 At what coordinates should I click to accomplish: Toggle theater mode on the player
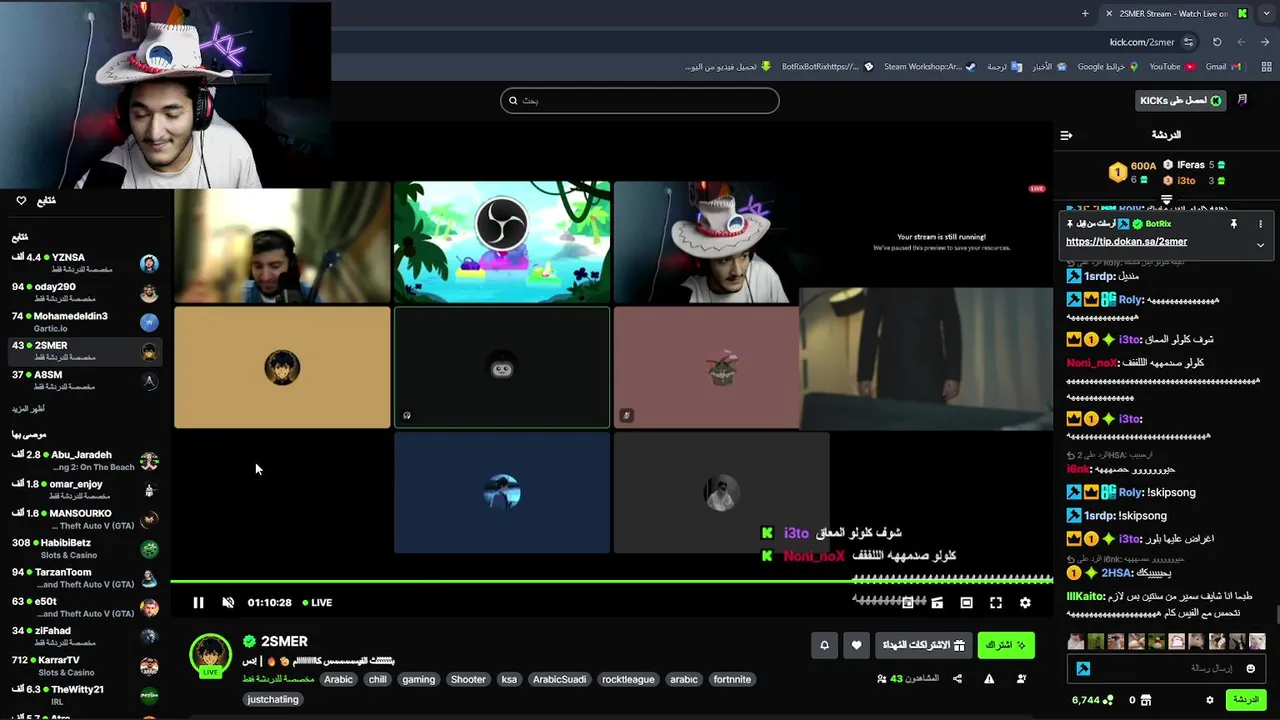966,602
